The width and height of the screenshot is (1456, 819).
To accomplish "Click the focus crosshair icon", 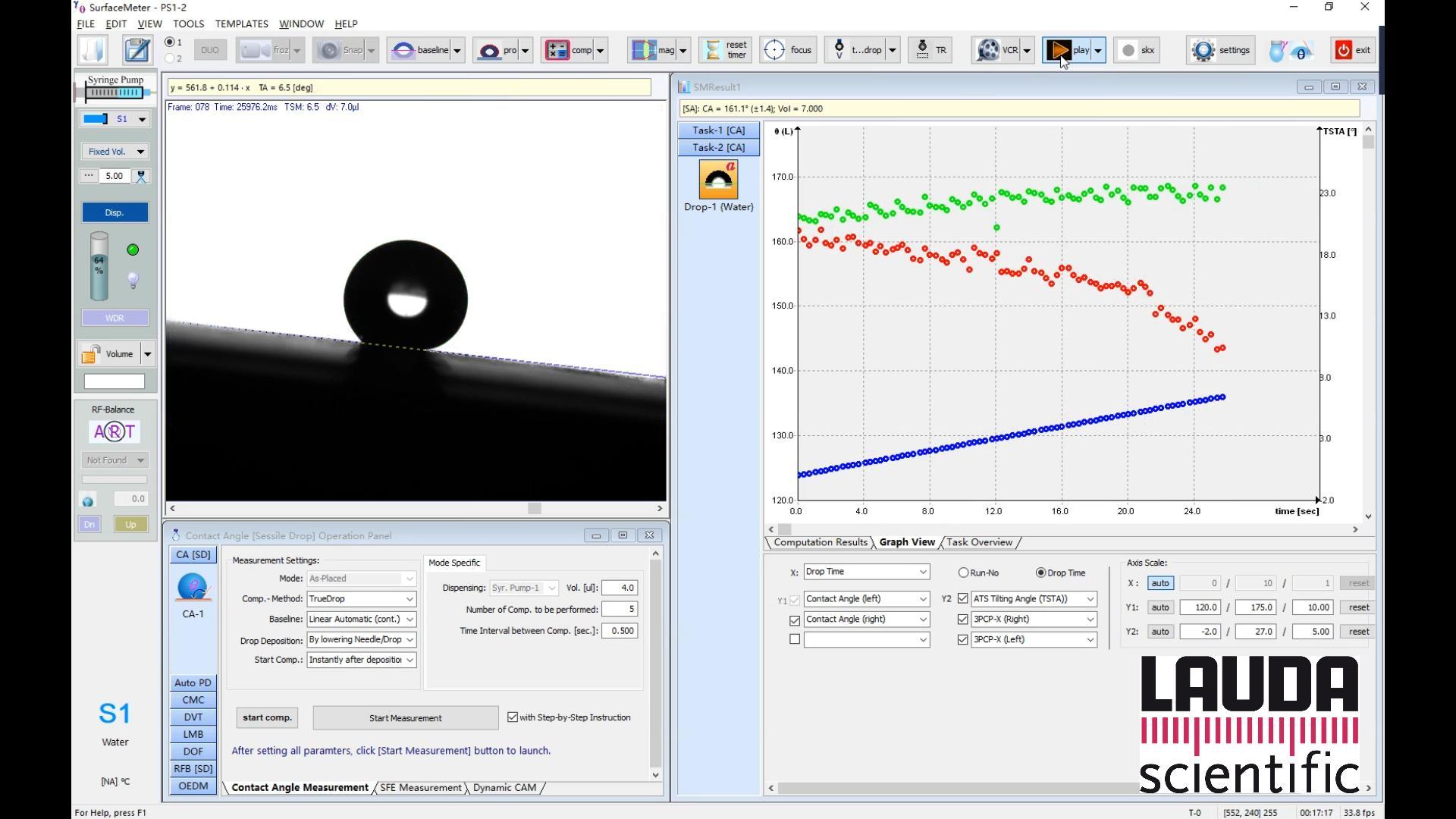I will click(774, 50).
